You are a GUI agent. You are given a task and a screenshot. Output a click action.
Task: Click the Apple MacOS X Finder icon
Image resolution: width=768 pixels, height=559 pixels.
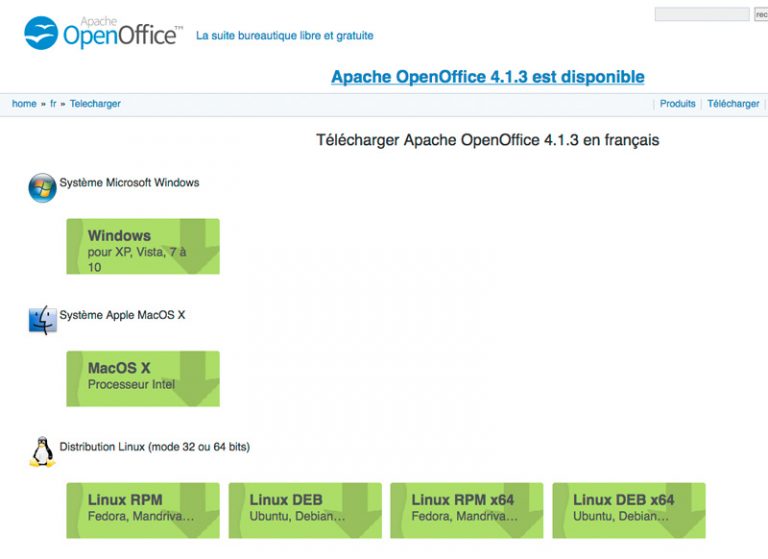click(43, 320)
